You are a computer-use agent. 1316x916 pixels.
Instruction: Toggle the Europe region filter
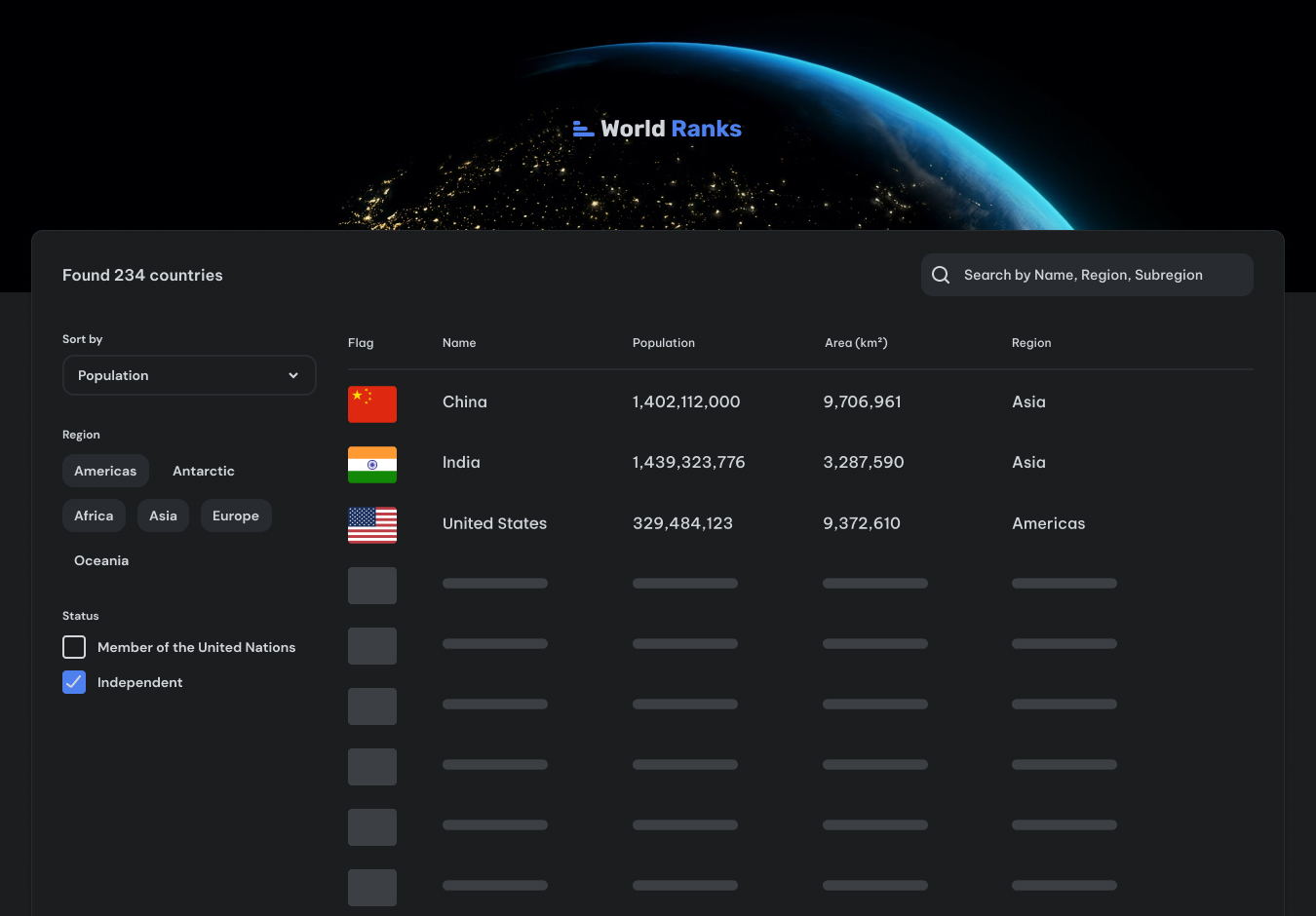236,515
